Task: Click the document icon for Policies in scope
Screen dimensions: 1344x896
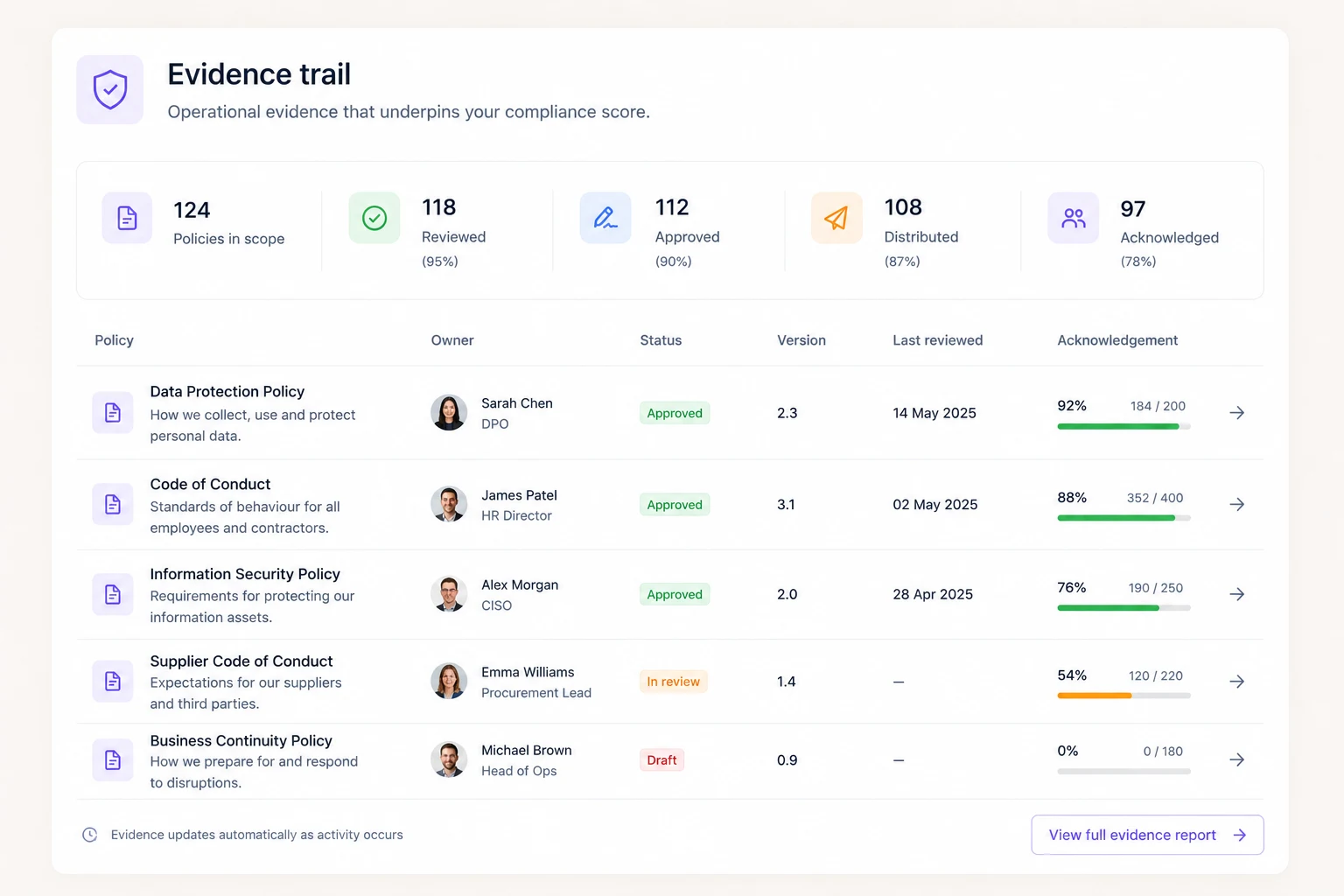Action: pos(127,217)
